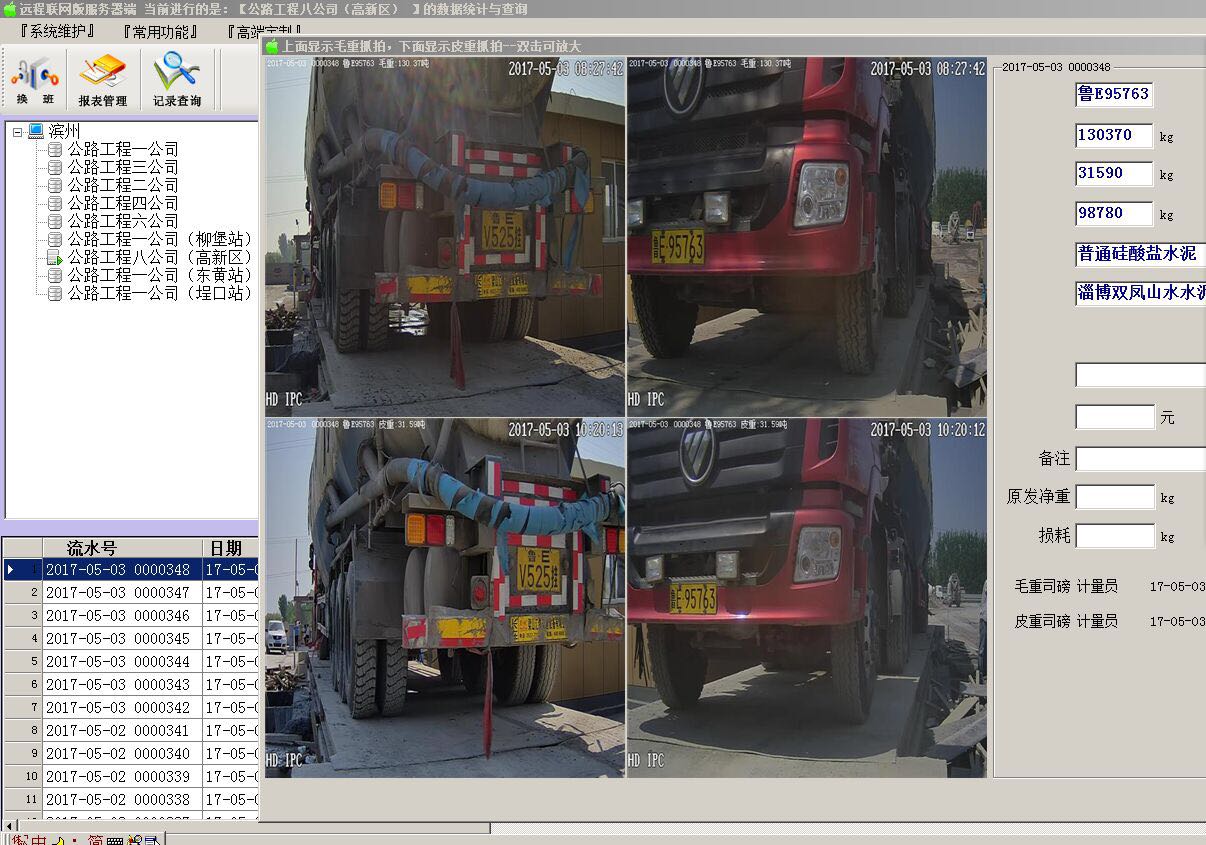This screenshot has width=1206, height=845.
Task: Select the 滨州 computer icon in tree
Action: click(37, 131)
